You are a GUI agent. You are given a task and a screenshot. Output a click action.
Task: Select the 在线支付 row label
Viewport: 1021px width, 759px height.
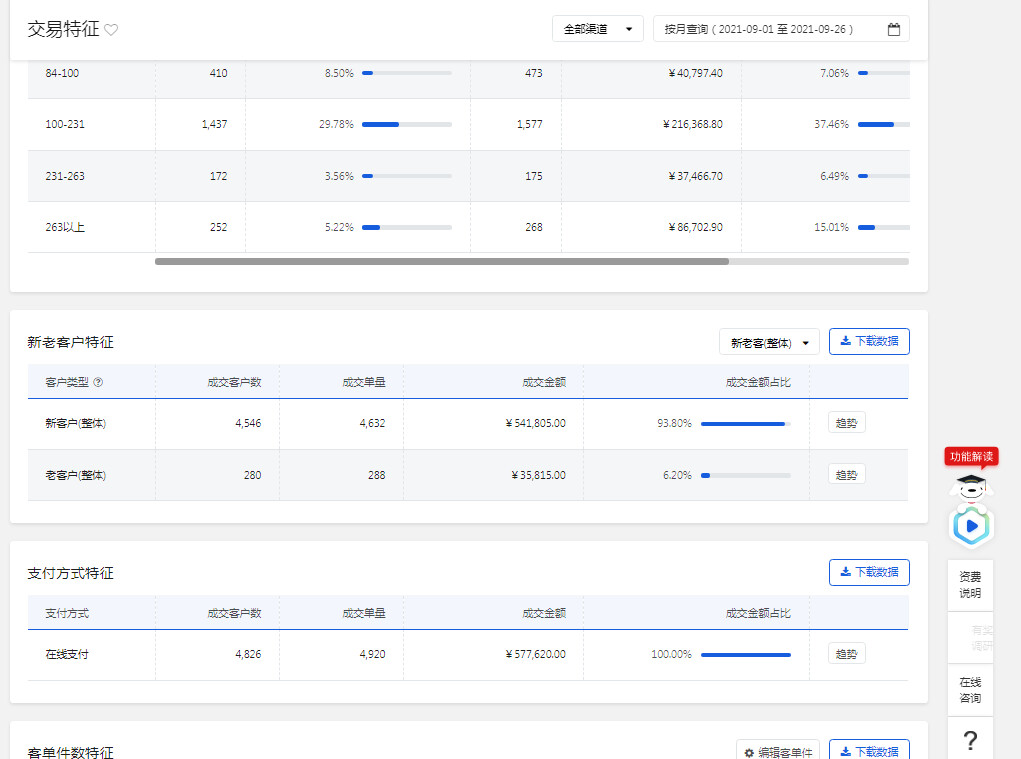point(67,654)
